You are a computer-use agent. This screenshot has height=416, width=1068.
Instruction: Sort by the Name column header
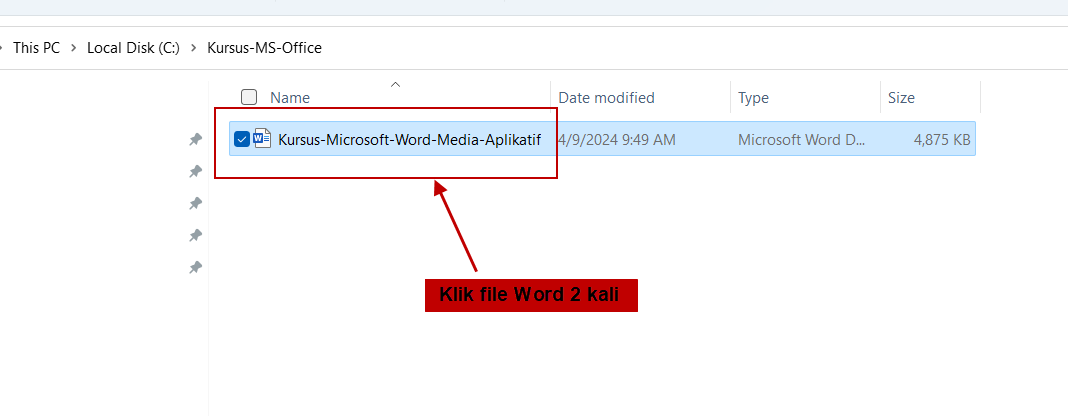pos(290,98)
